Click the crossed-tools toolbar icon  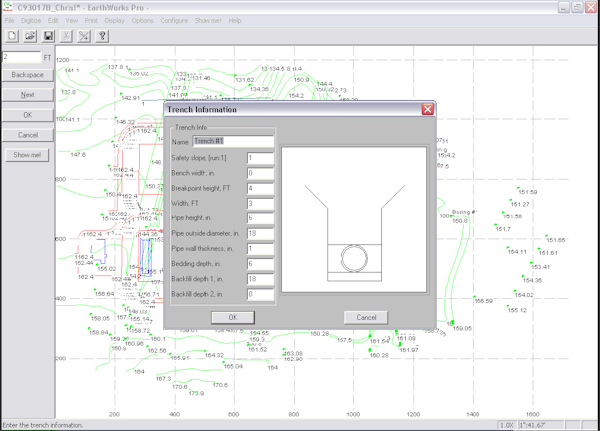(x=84, y=36)
